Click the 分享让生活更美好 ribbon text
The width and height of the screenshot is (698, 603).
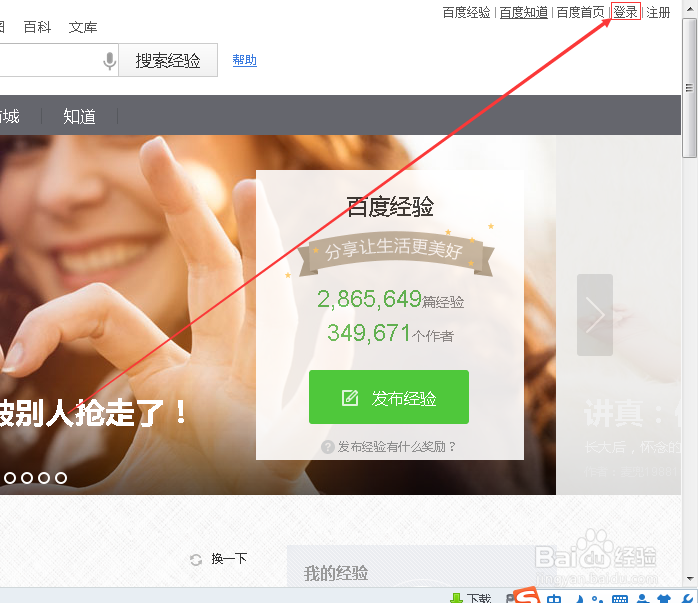394,249
